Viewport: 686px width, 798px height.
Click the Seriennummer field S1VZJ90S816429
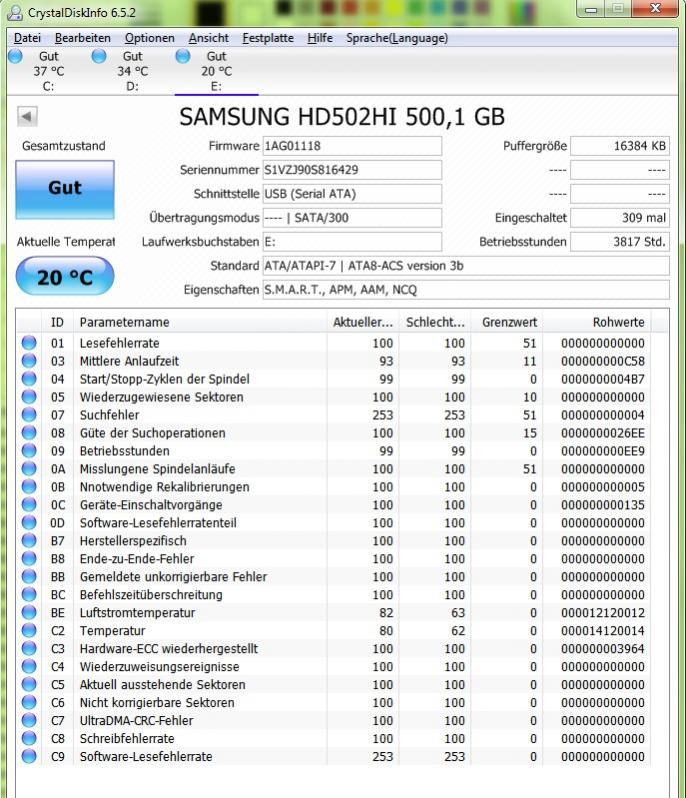352,170
